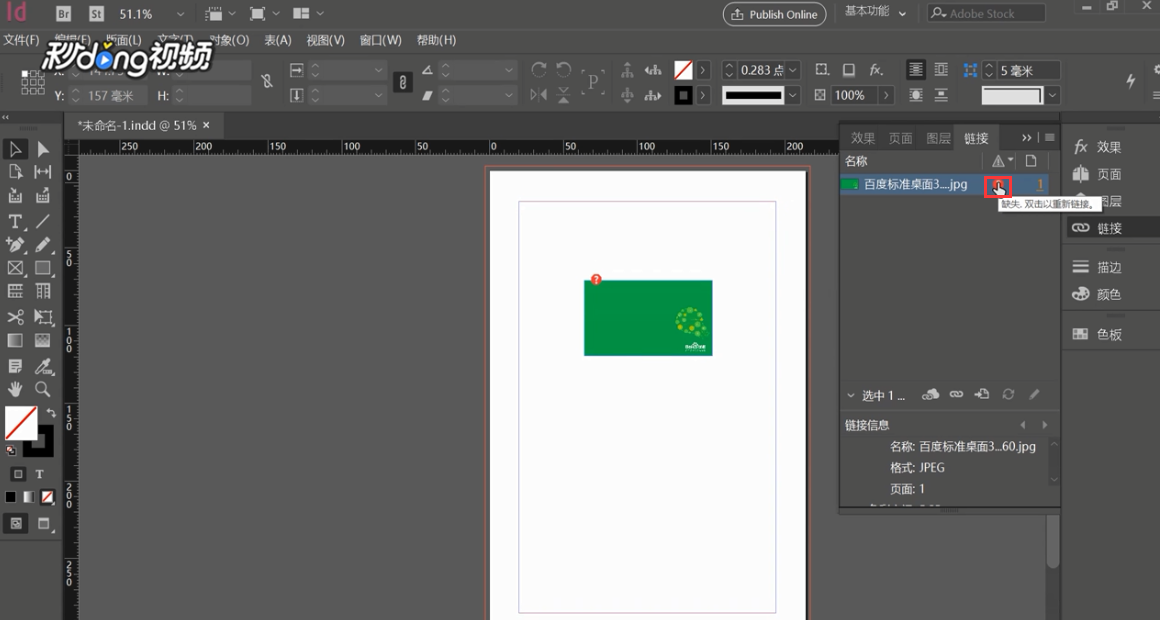Open the 基本功能 workspace dropdown
This screenshot has width=1160, height=620.
pos(876,12)
